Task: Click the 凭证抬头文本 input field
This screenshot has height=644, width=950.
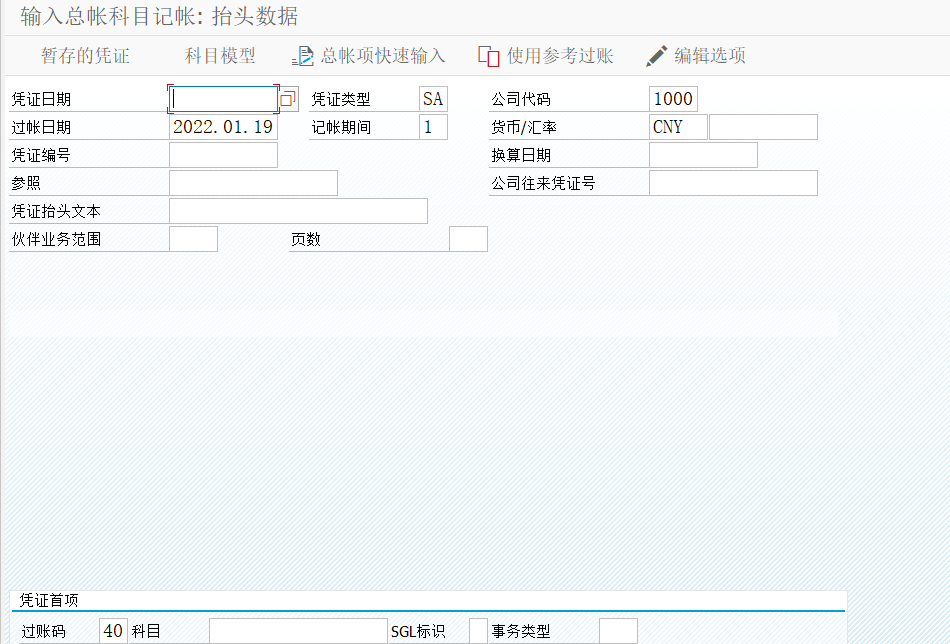Action: point(298,211)
